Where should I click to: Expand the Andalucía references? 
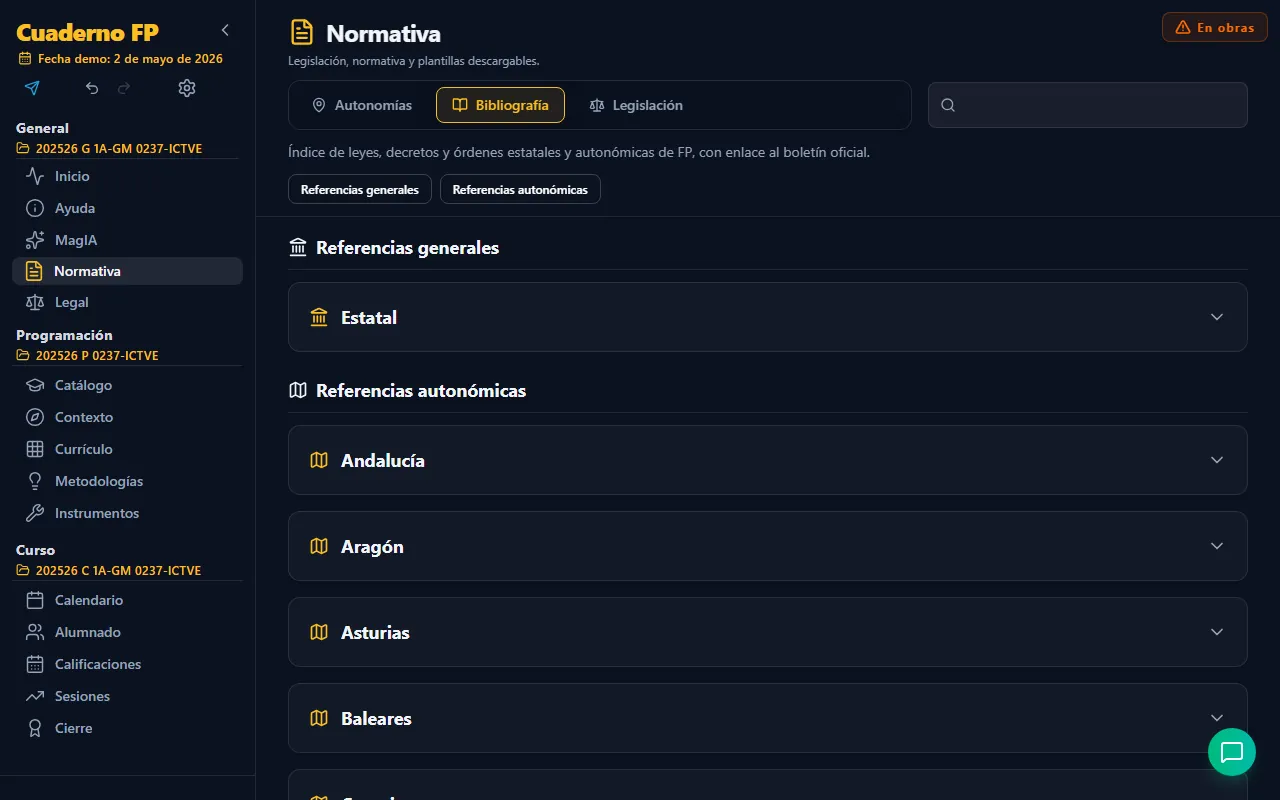click(x=767, y=460)
